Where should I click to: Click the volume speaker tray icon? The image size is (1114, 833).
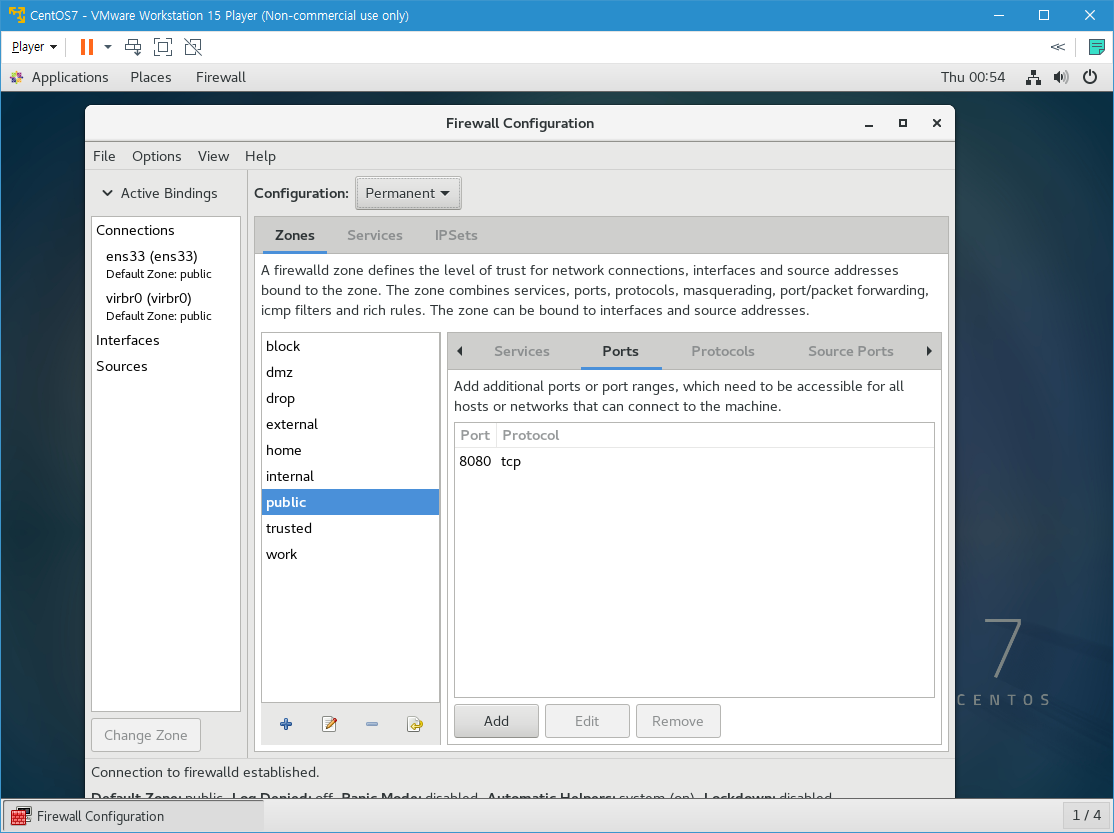pyautogui.click(x=1061, y=77)
